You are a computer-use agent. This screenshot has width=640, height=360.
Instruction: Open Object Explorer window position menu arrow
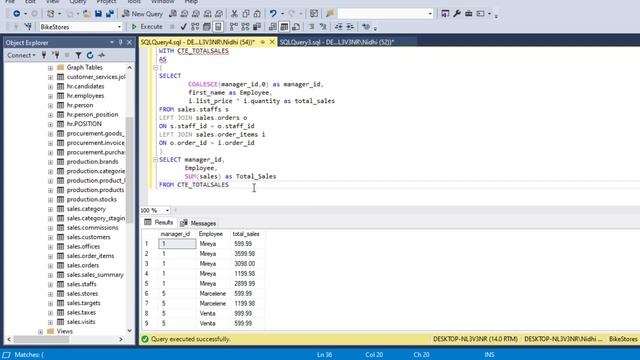coord(111,42)
